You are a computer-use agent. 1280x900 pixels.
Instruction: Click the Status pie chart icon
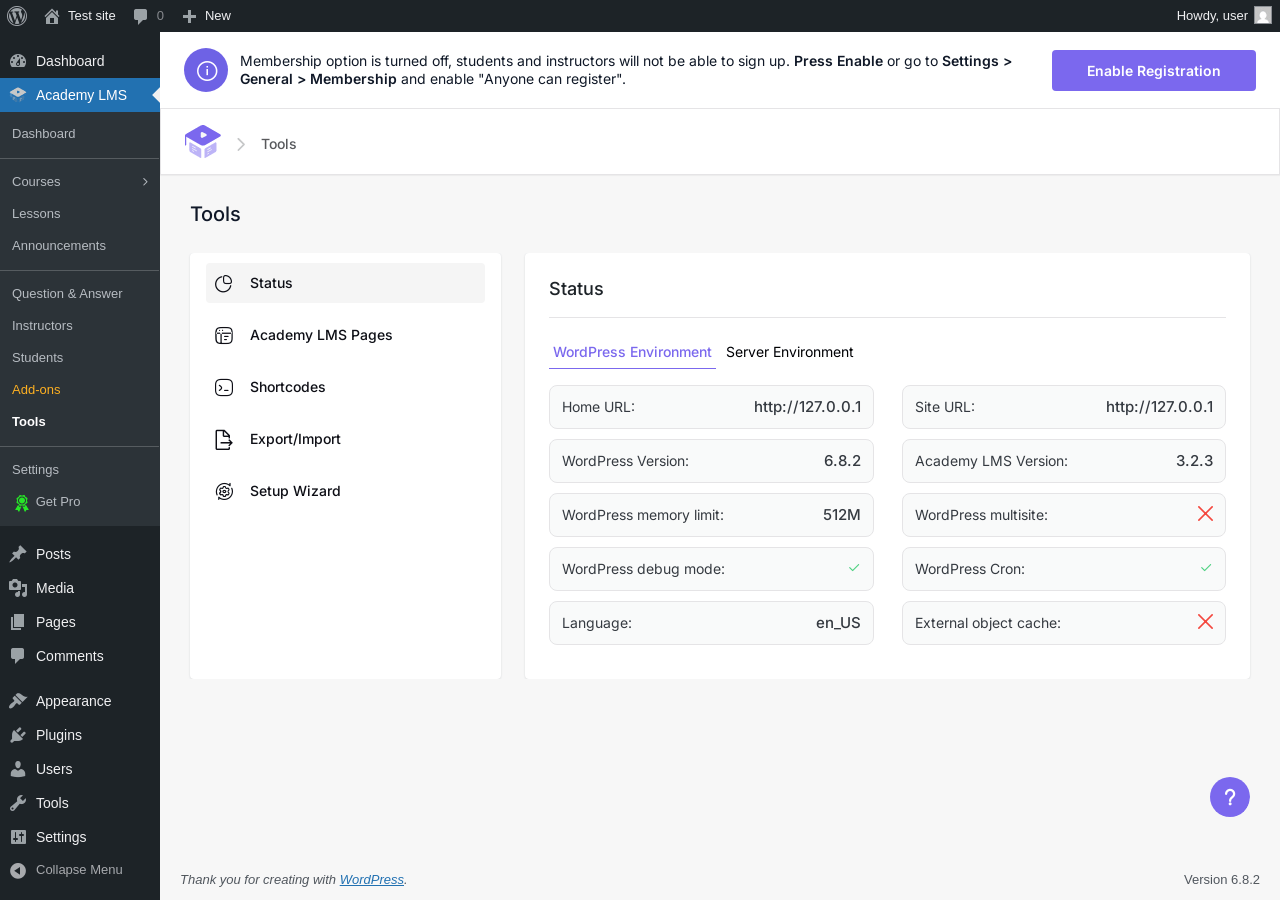point(224,283)
